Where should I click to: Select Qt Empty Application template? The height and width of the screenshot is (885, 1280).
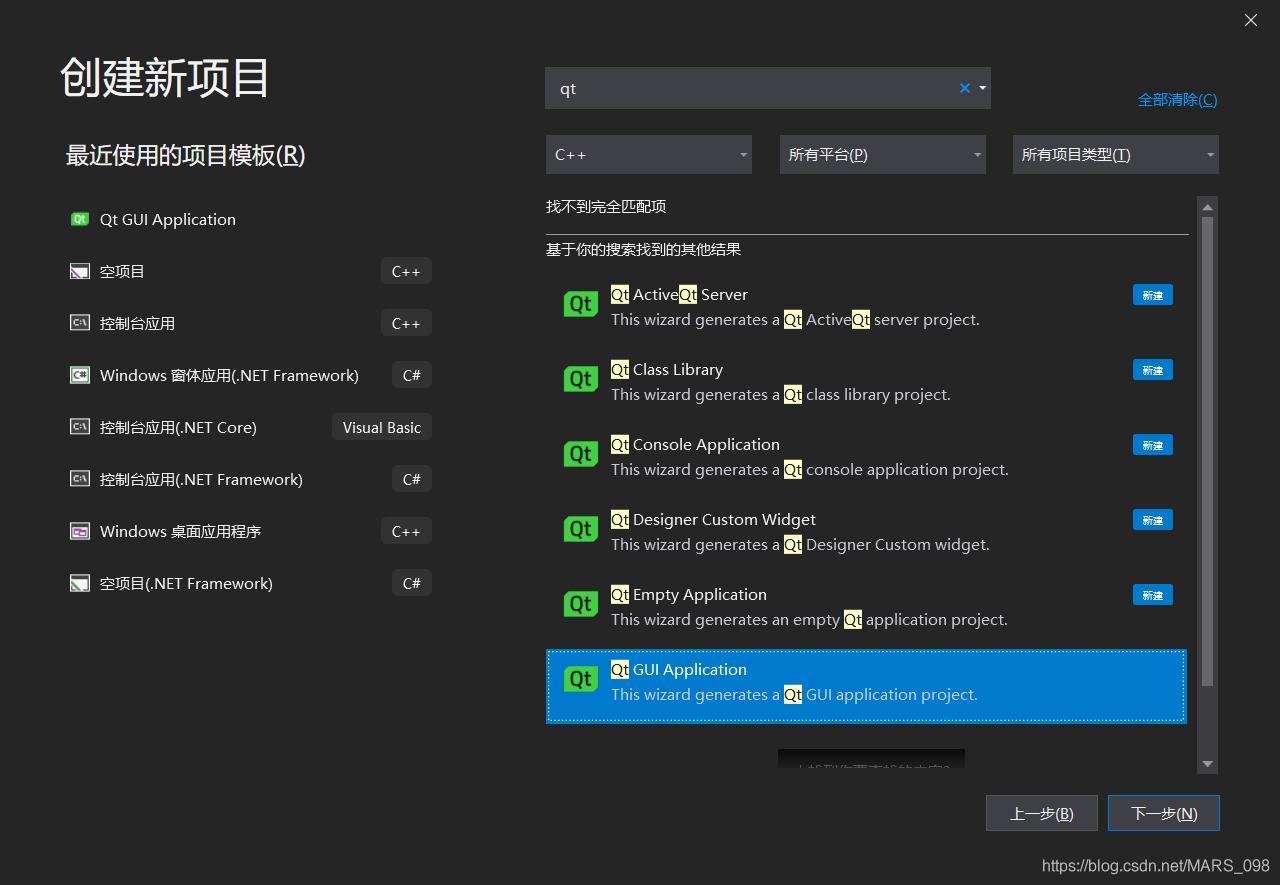point(866,607)
